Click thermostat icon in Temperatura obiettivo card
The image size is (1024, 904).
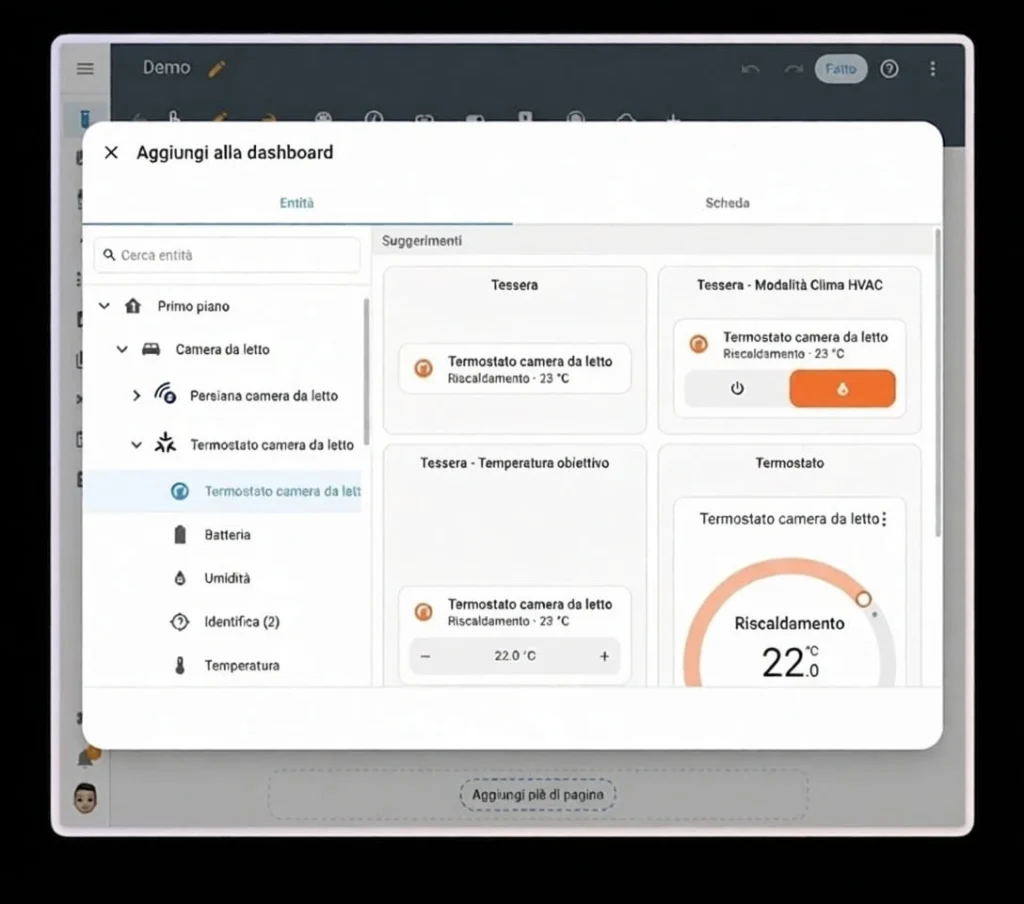click(423, 612)
